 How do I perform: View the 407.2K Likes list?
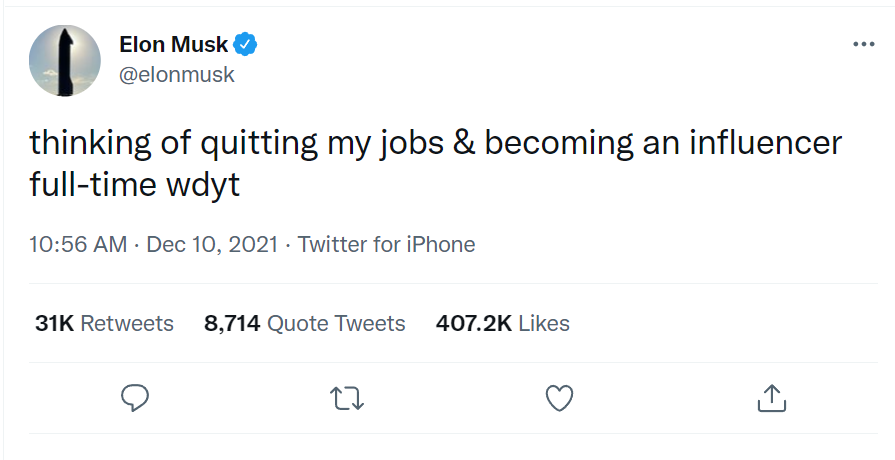502,323
